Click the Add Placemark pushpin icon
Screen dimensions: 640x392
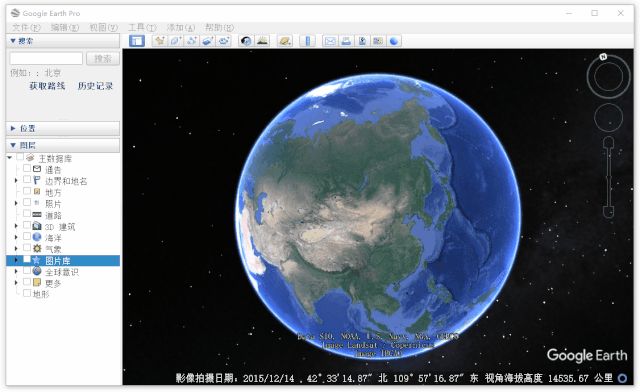[160, 41]
